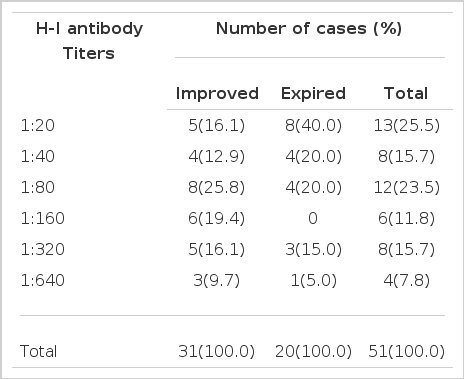Click the 'Total' row label at bottom

(39, 351)
